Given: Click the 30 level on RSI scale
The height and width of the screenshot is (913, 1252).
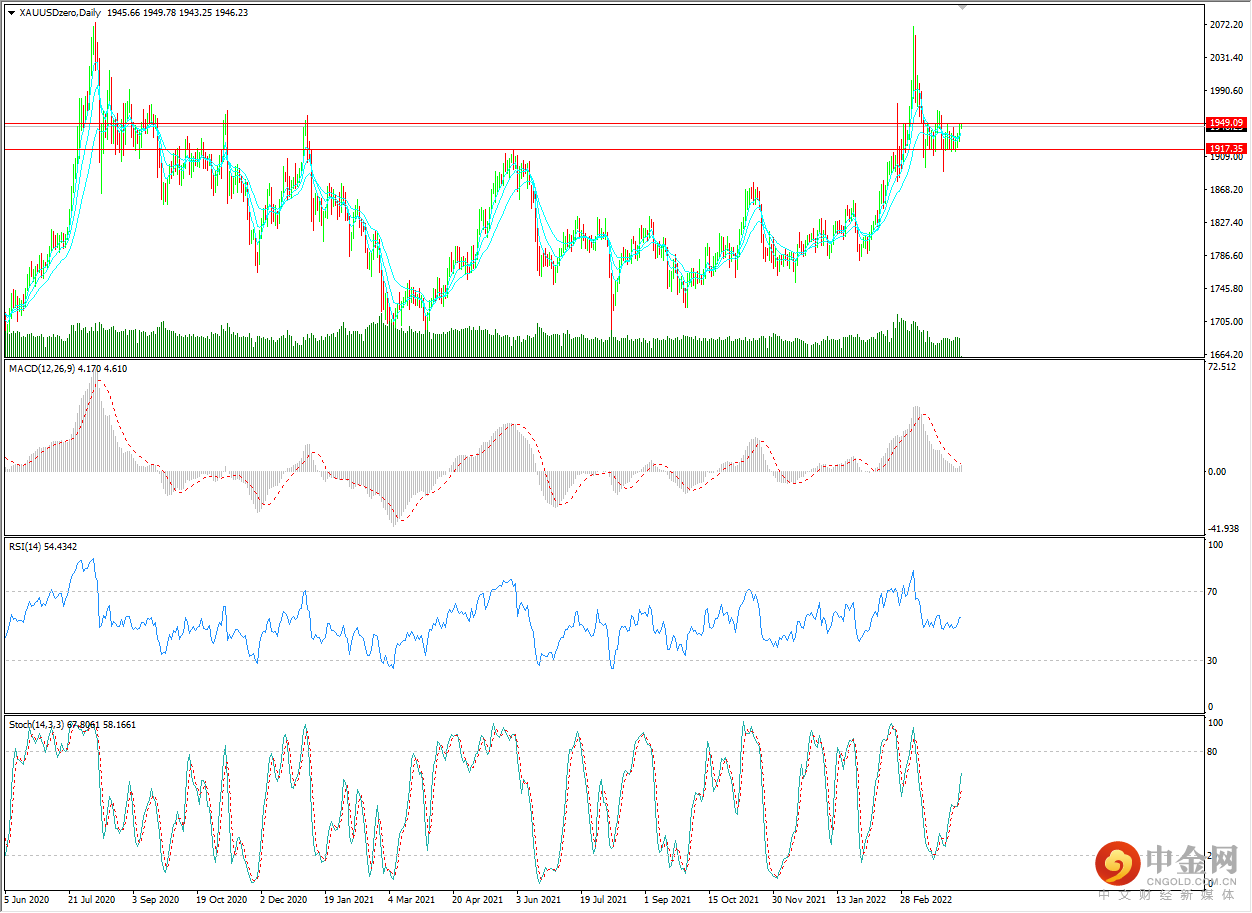Looking at the screenshot, I should [x=1214, y=660].
